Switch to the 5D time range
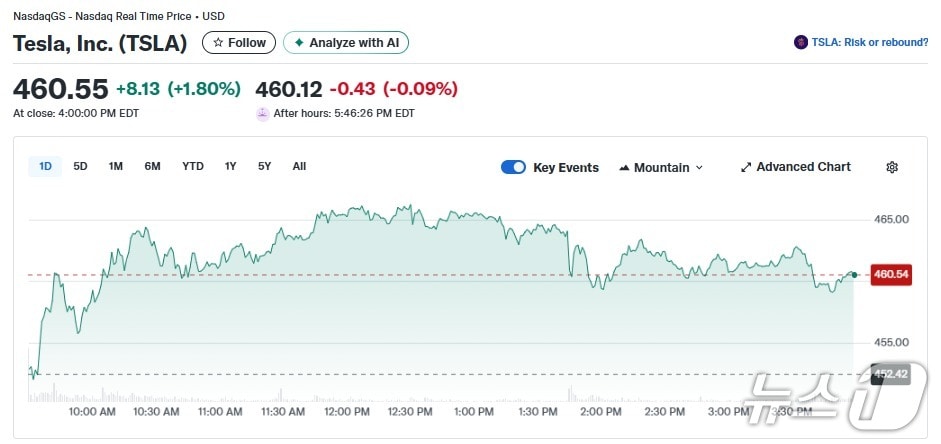 point(80,166)
